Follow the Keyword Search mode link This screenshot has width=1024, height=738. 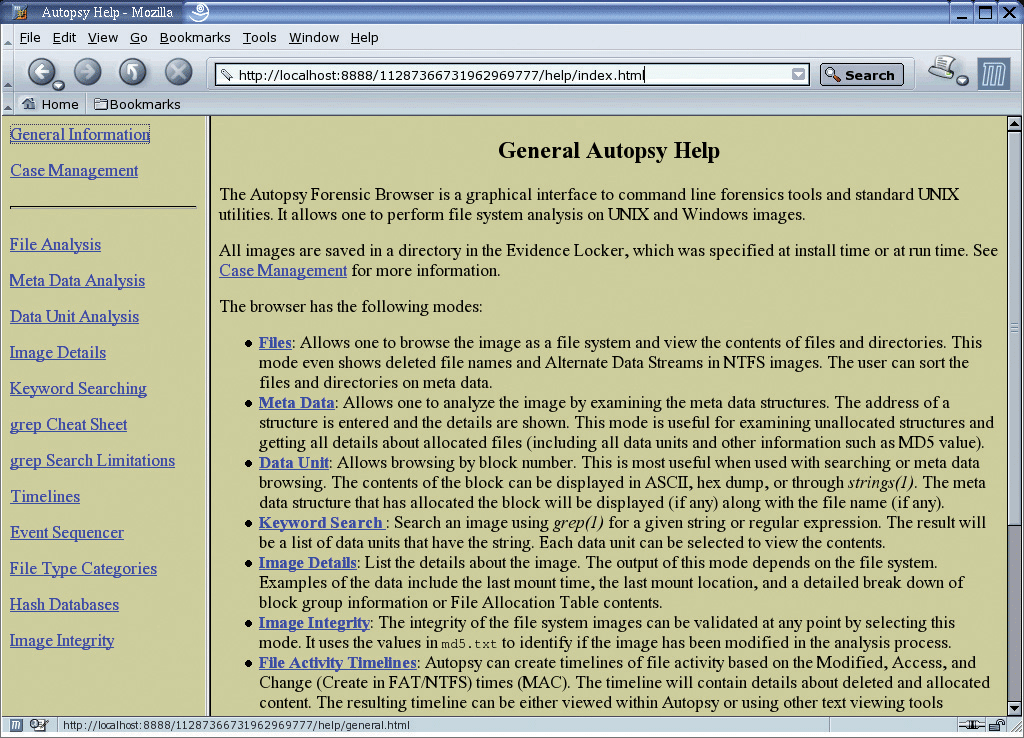click(321, 522)
